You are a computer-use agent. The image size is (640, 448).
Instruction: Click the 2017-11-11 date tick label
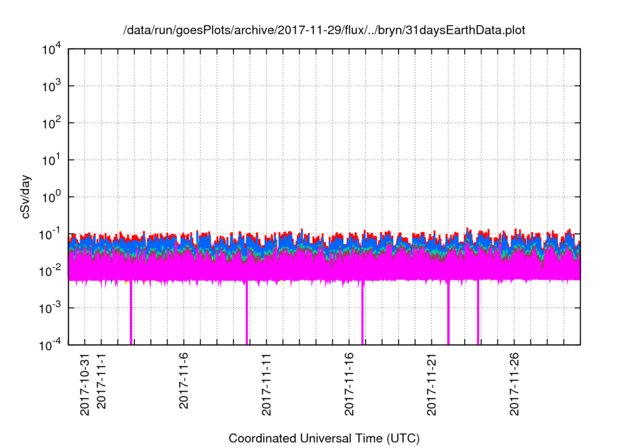[x=266, y=384]
